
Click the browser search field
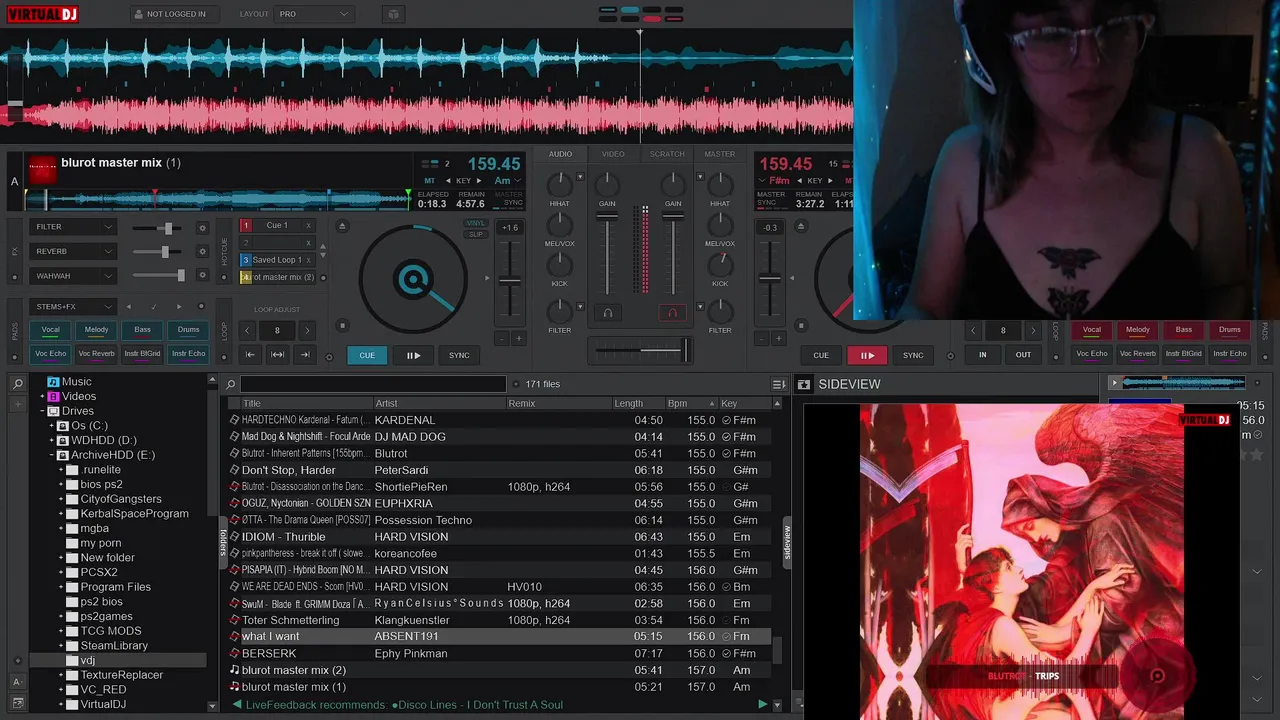point(373,384)
